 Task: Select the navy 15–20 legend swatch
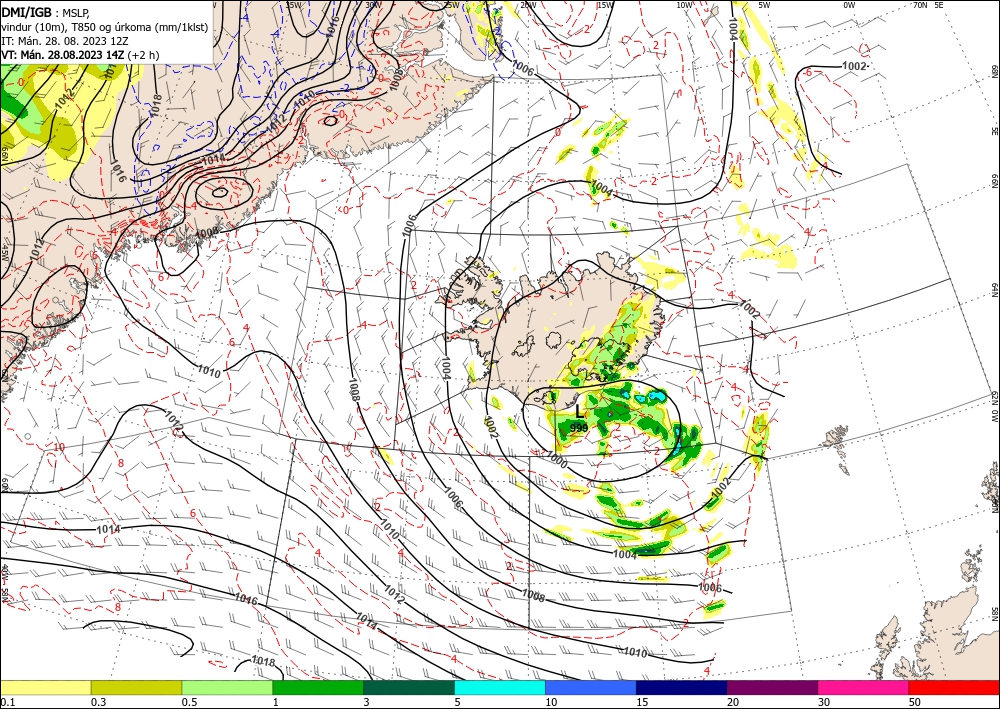click(x=682, y=687)
